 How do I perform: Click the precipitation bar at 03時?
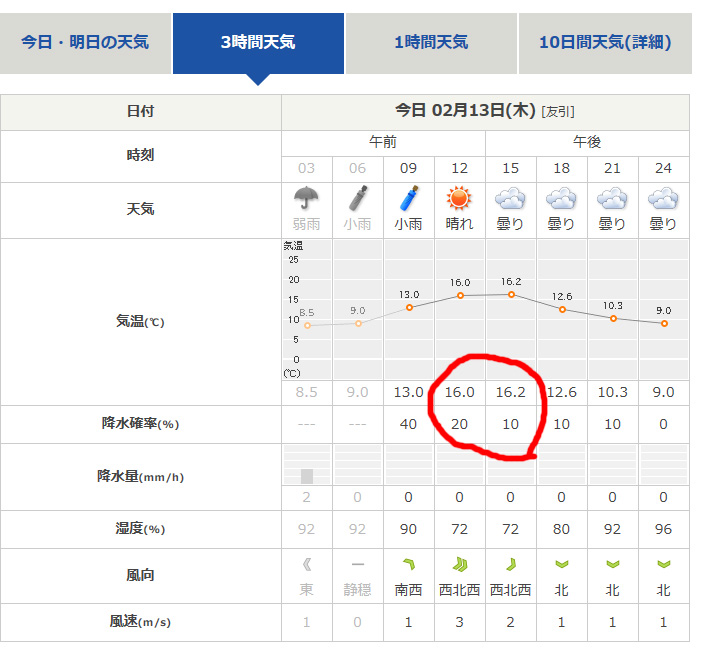(x=307, y=476)
